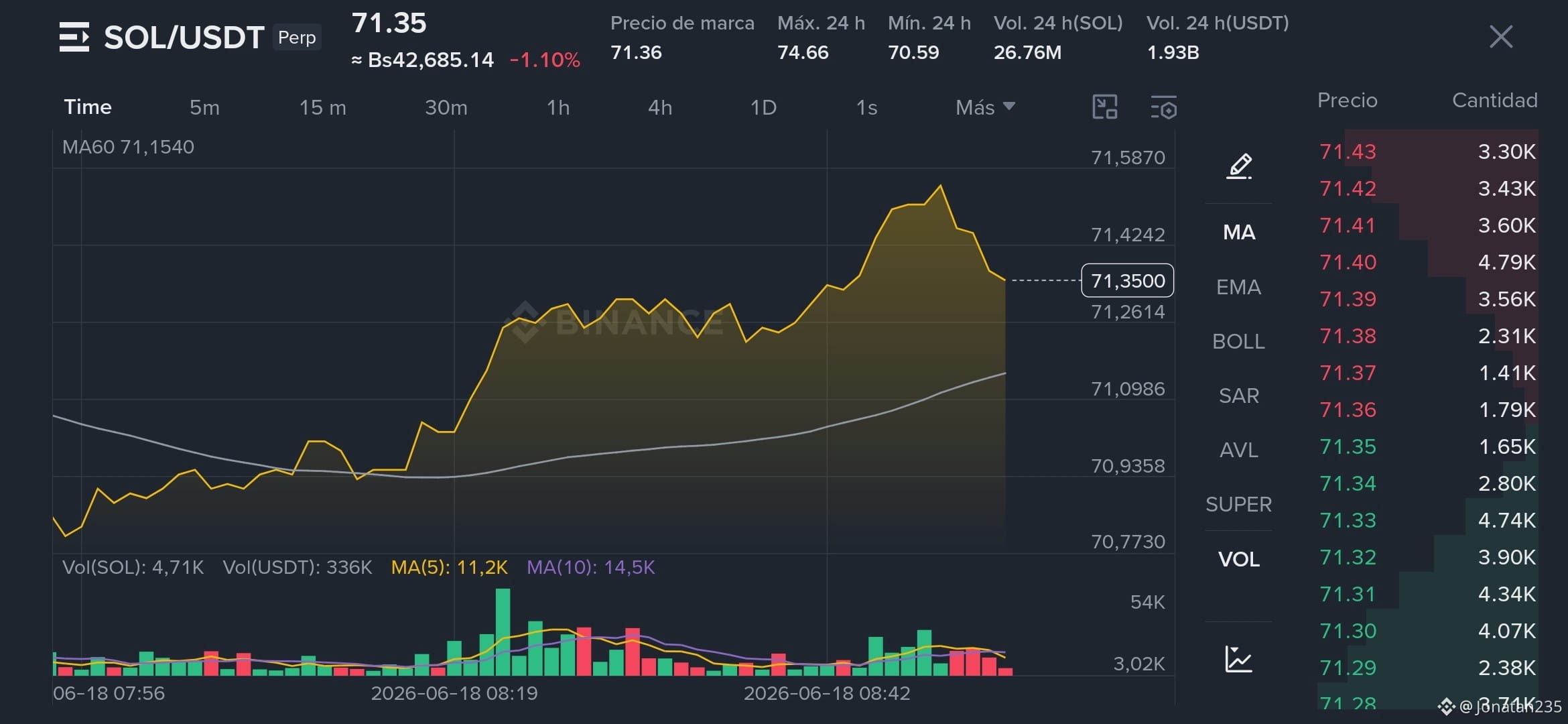Switch to the 4h interval tab
The image size is (1568, 724).
660,107
